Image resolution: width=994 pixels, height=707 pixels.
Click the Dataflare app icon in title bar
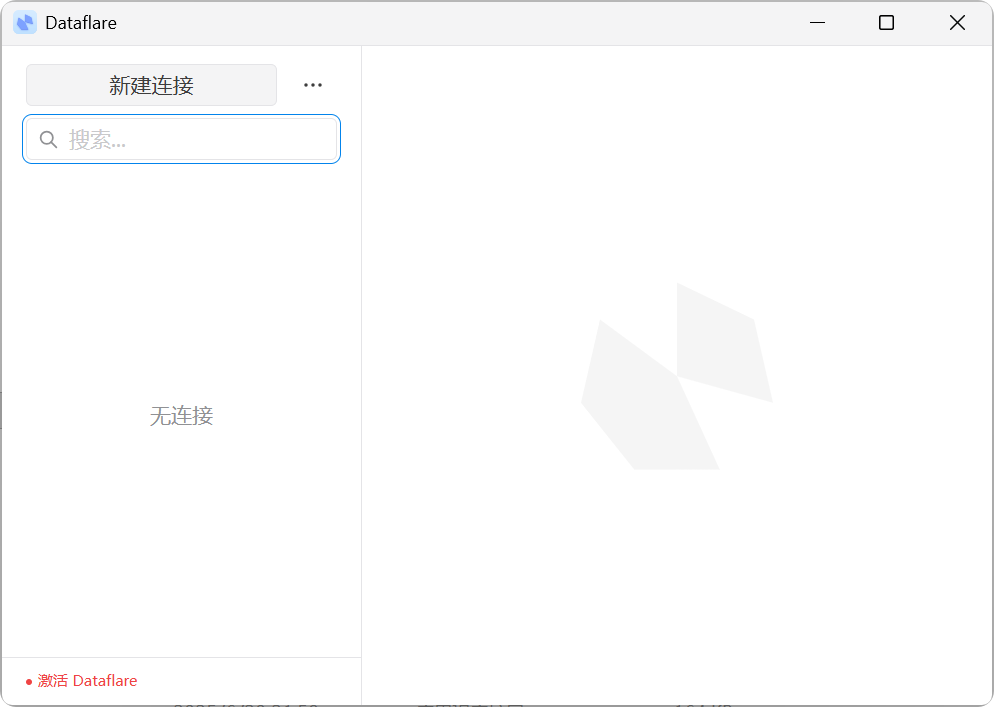coord(25,23)
